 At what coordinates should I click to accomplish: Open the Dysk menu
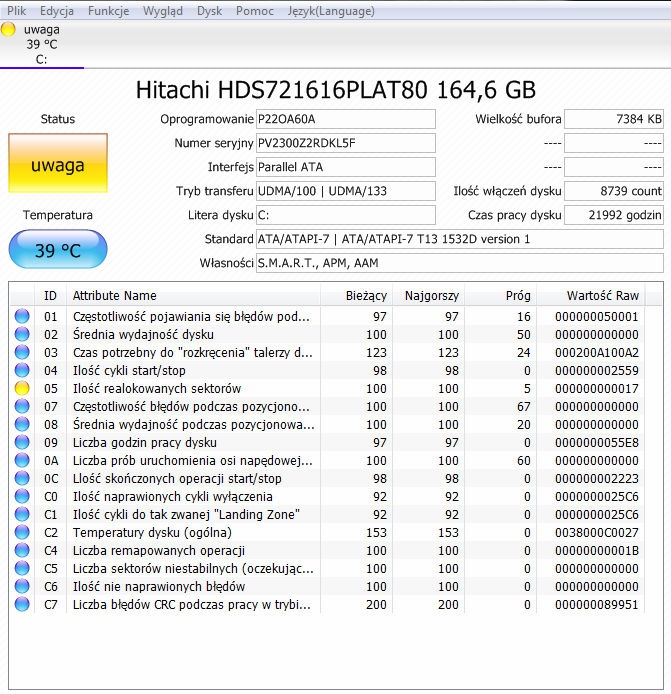209,11
